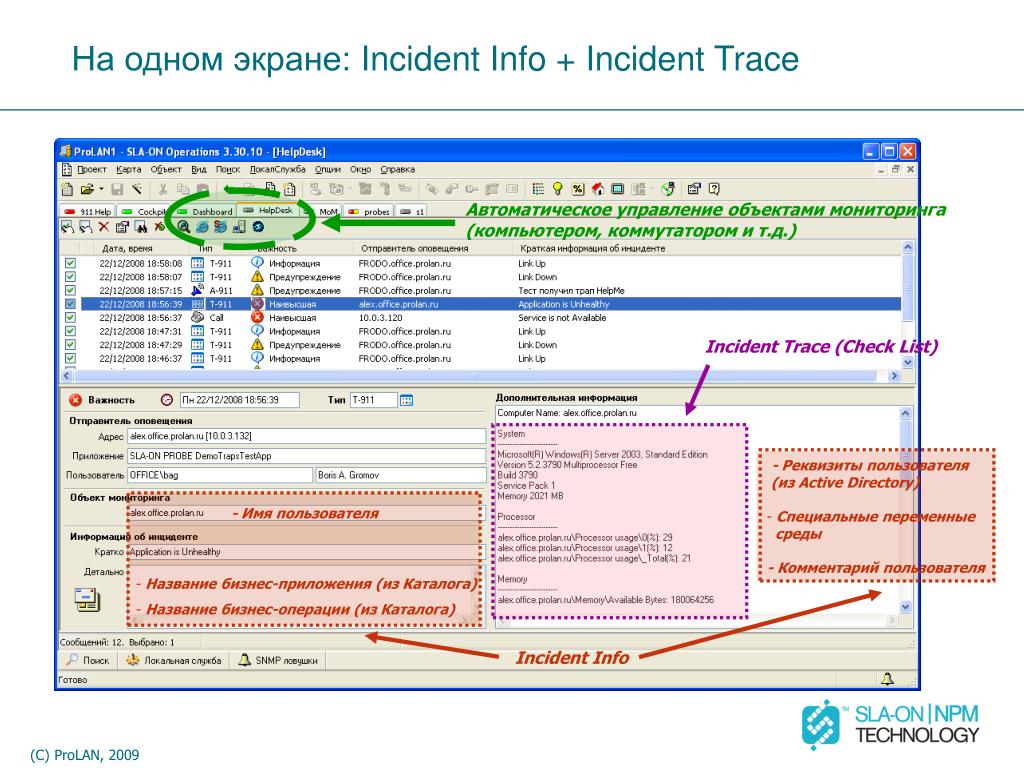Switch to the Cockpit tab
Image resolution: width=1024 pixels, height=768 pixels.
tap(144, 212)
